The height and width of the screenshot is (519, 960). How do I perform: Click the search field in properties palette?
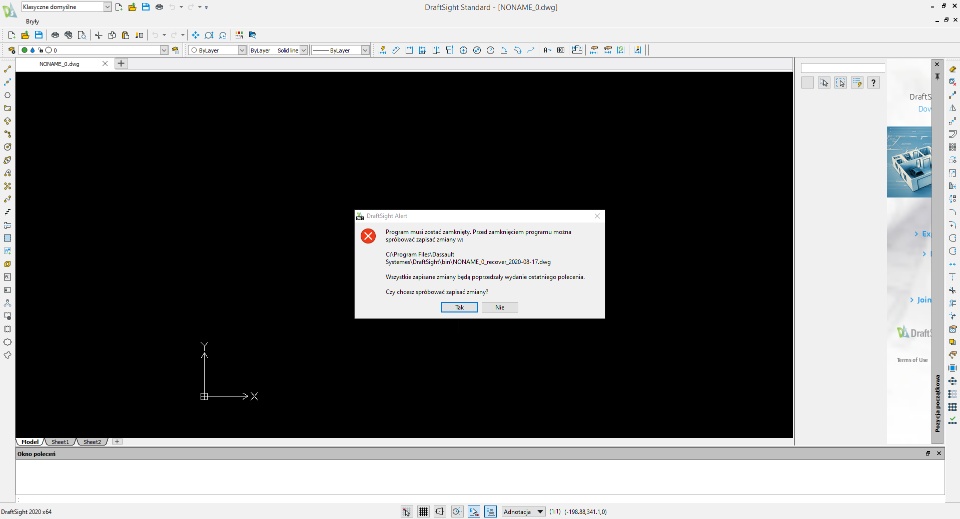point(843,68)
